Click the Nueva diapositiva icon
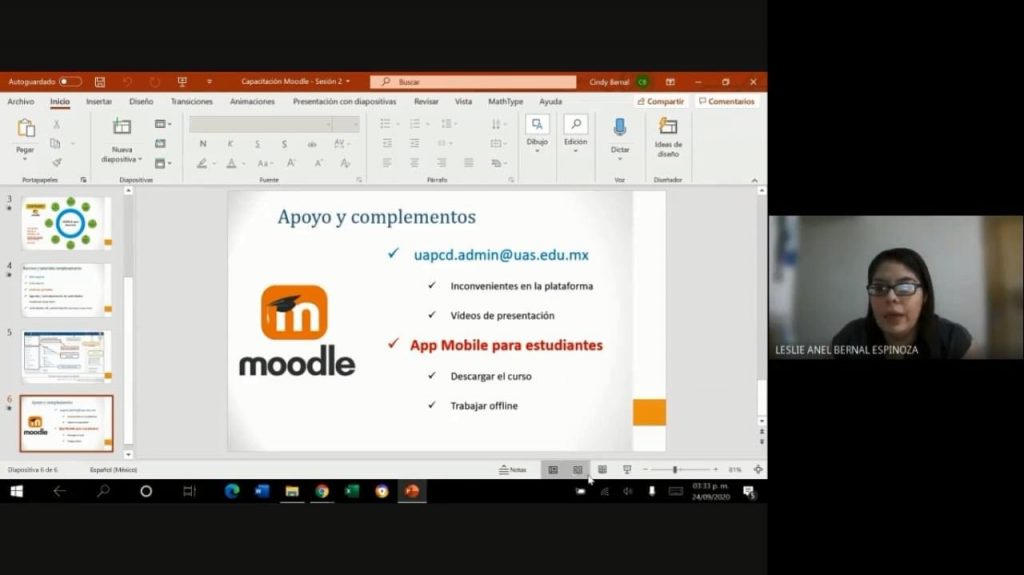1024x575 pixels. (x=122, y=127)
